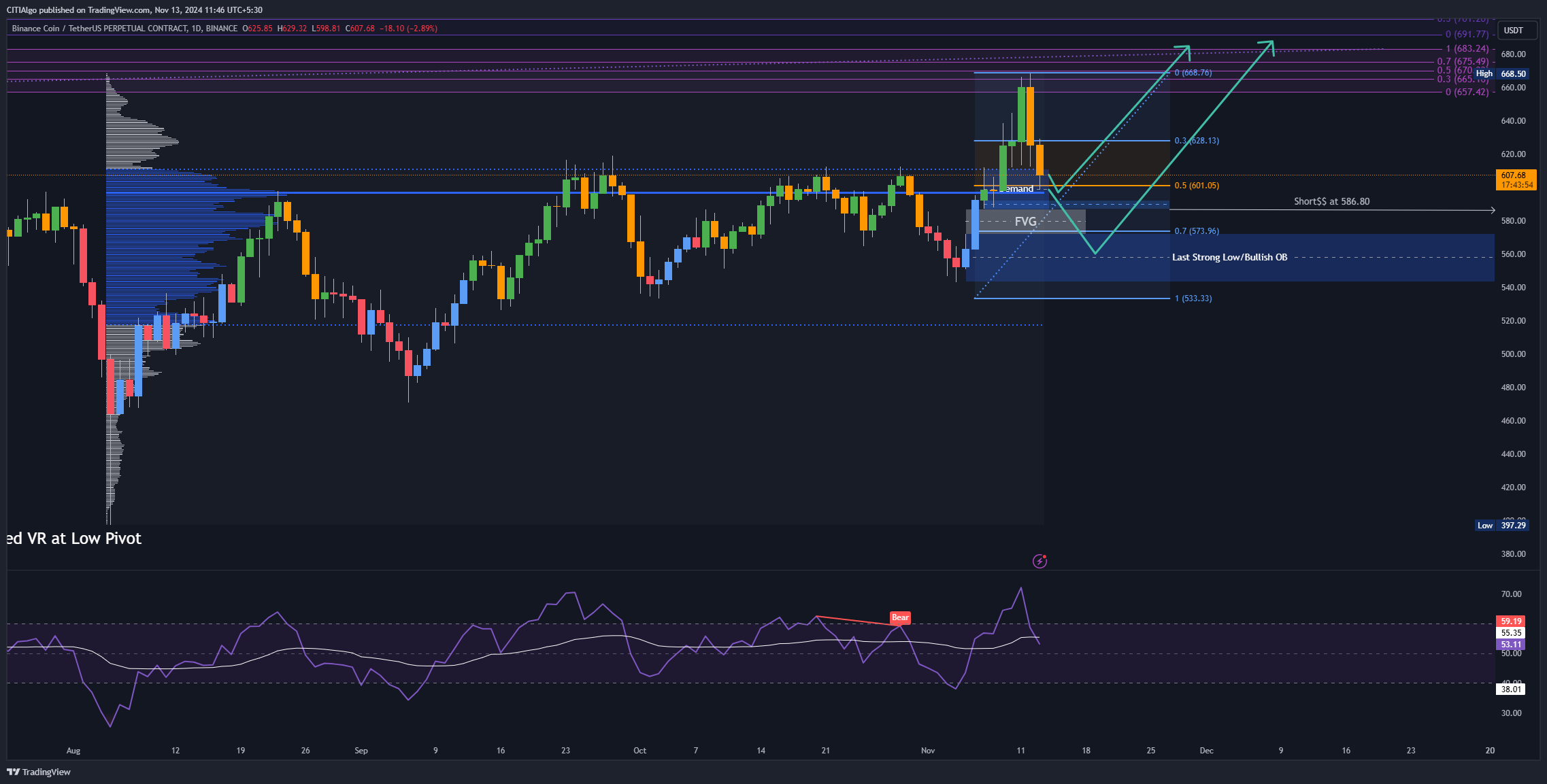Click the symbol title 'Binance Coin / TetherUS PERPETUAL CONTRACT'

pyautogui.click(x=100, y=29)
